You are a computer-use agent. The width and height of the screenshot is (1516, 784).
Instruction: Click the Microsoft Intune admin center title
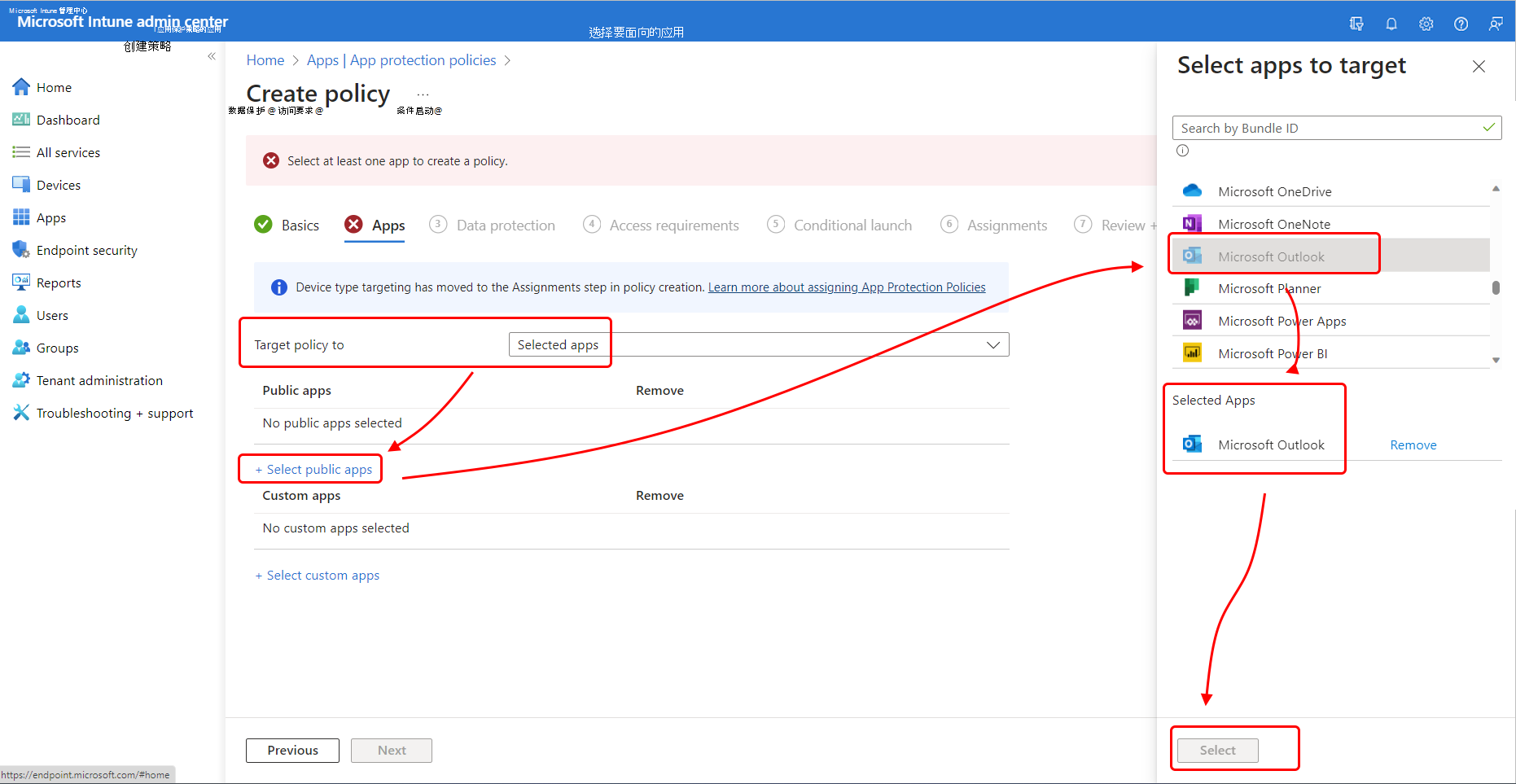click(x=122, y=21)
